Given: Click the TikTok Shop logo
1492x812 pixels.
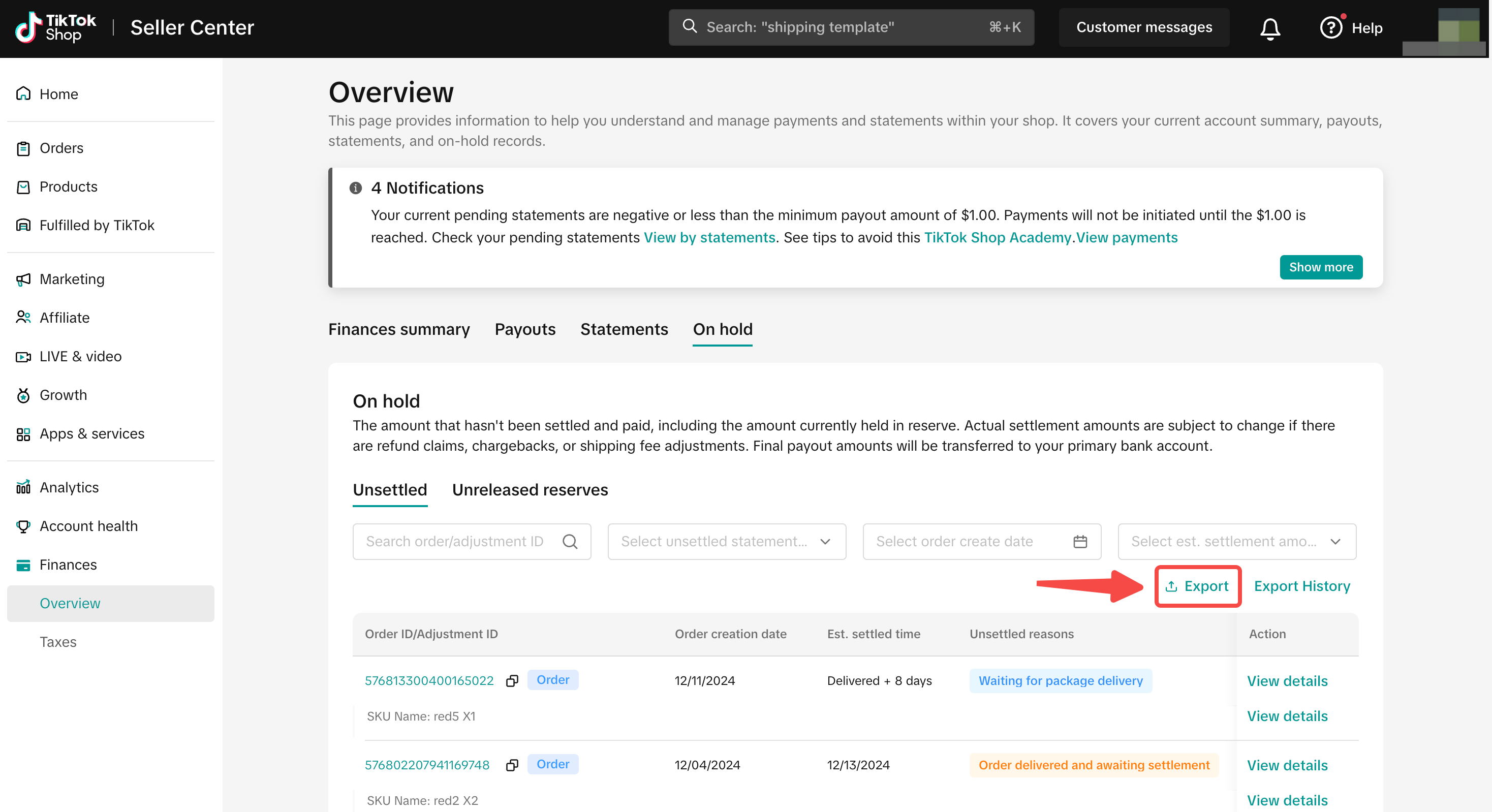Looking at the screenshot, I should point(55,28).
